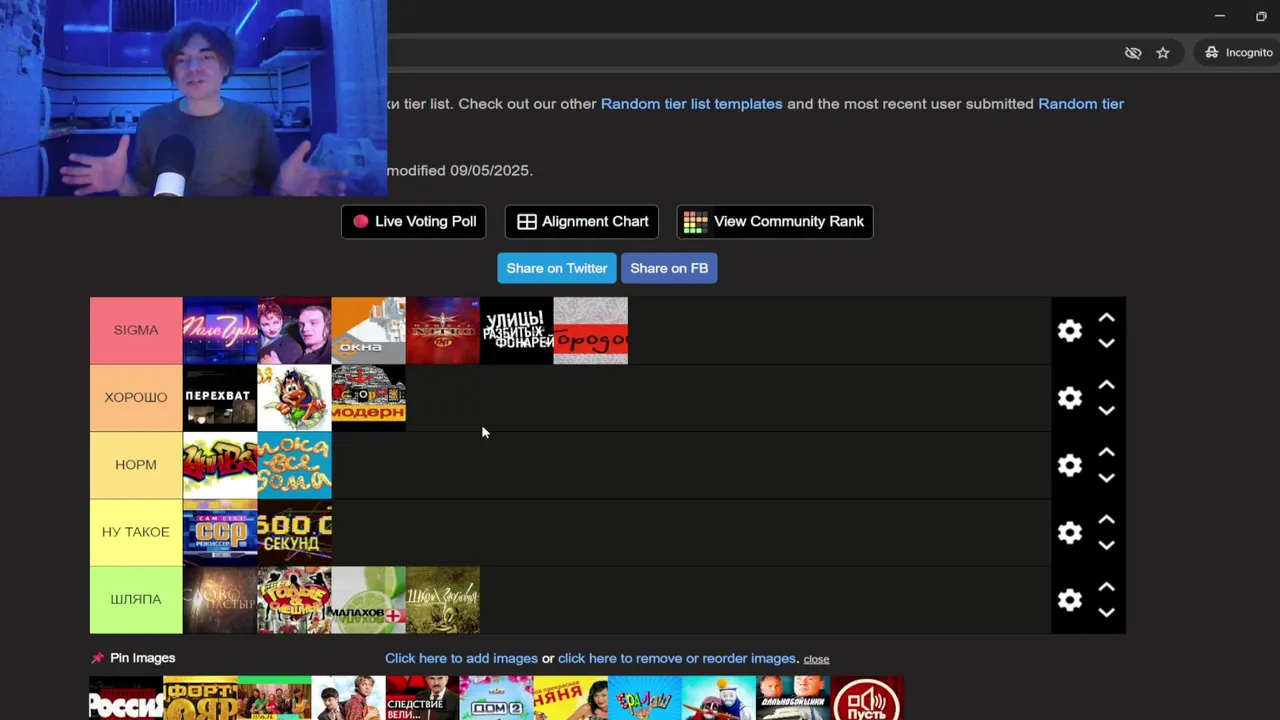
Task: Select the two-person portrait thumbnail in SIGMA
Action: click(294, 331)
